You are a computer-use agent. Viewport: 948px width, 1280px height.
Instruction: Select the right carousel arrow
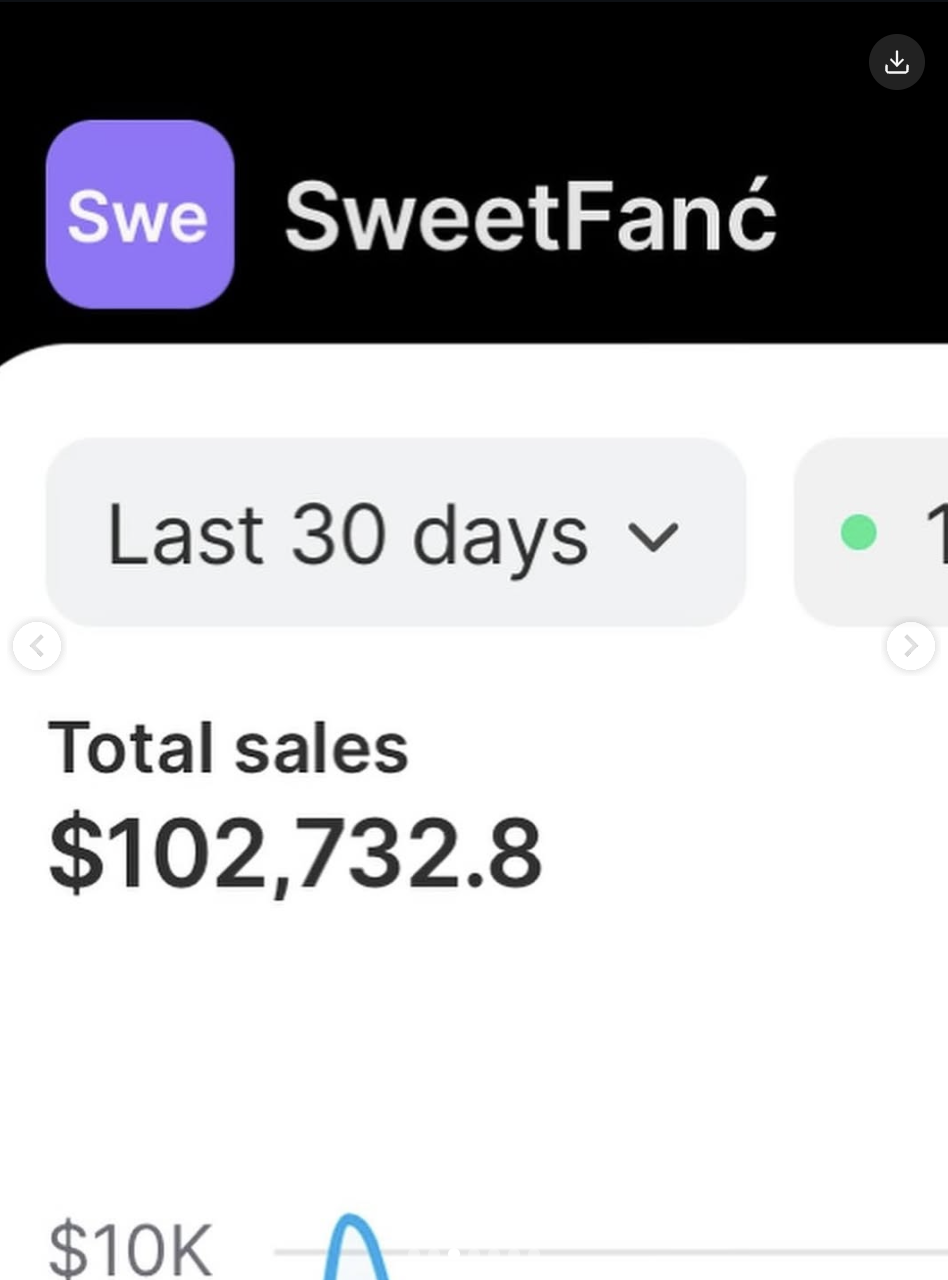(910, 646)
